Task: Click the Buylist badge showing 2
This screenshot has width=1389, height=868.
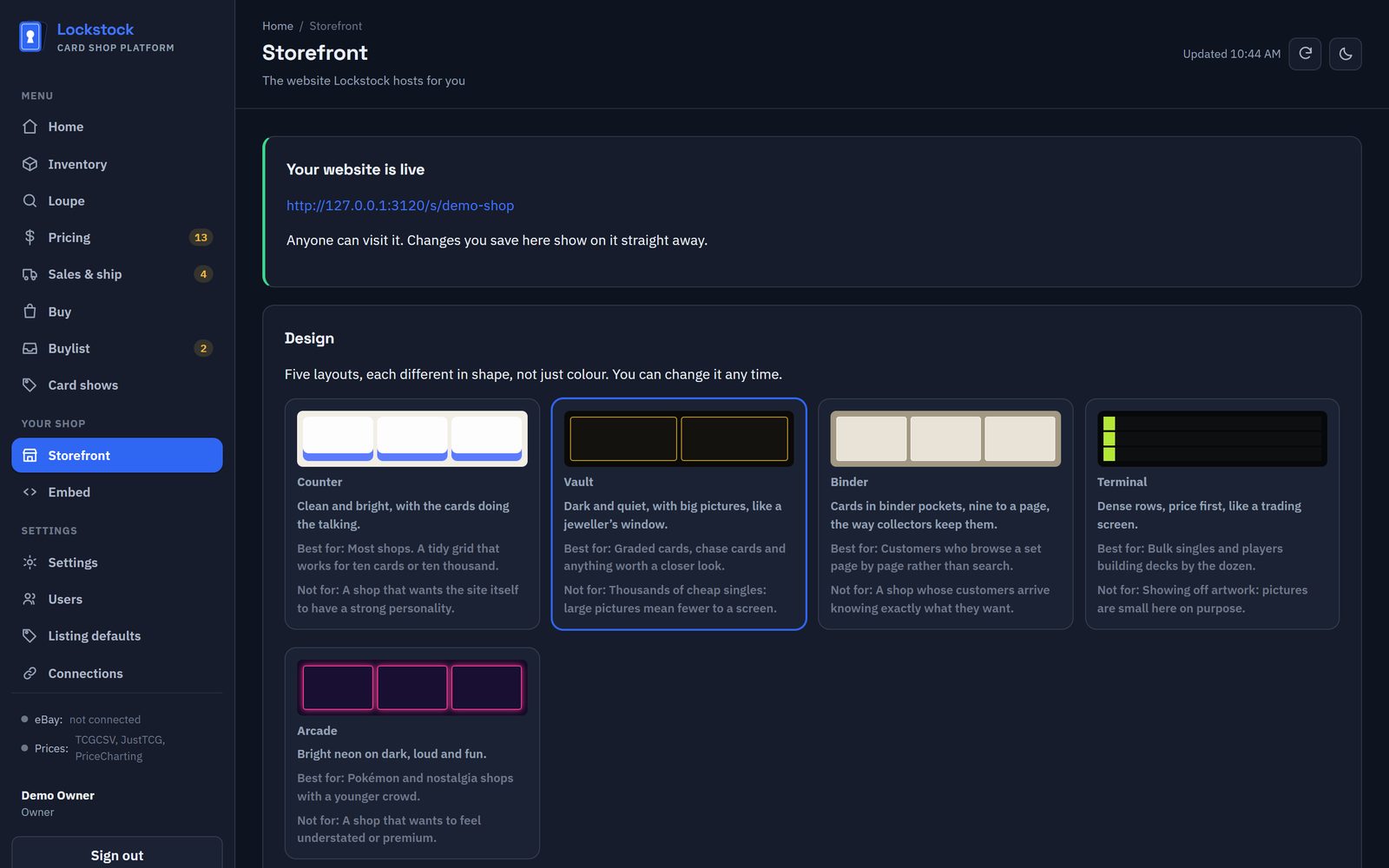Action: (203, 348)
